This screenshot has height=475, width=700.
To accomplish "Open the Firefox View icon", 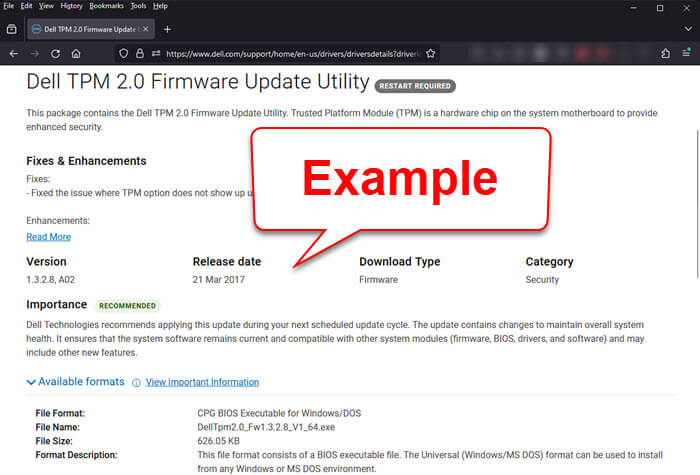I will tap(12, 29).
